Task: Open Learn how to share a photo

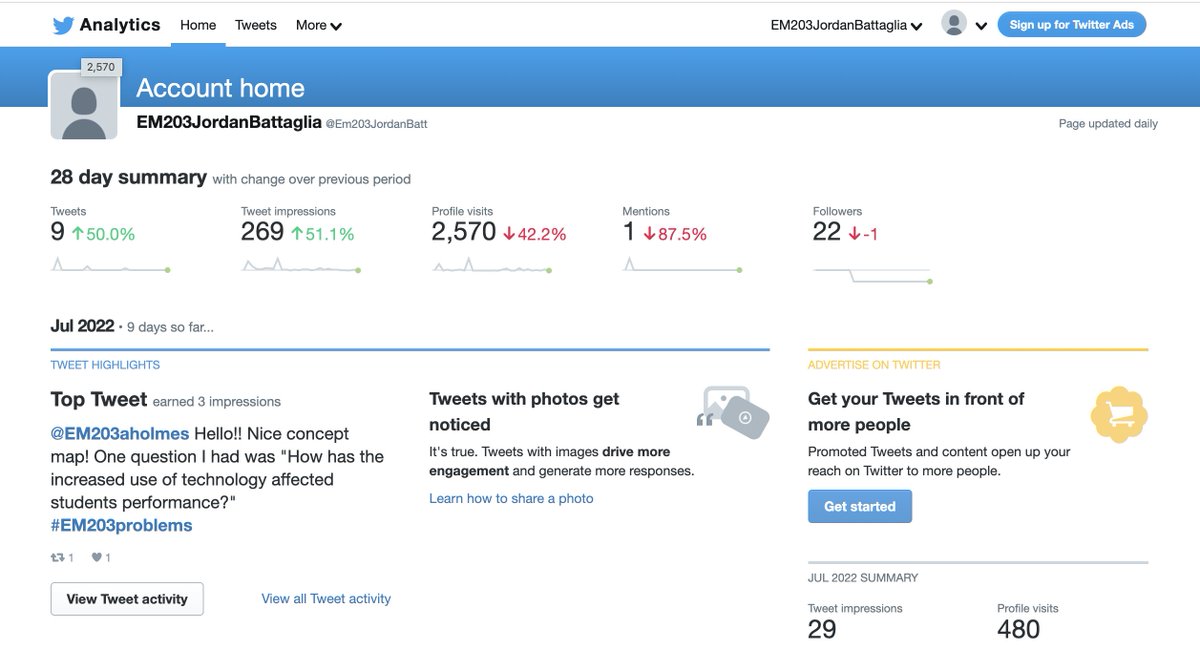Action: coord(511,498)
